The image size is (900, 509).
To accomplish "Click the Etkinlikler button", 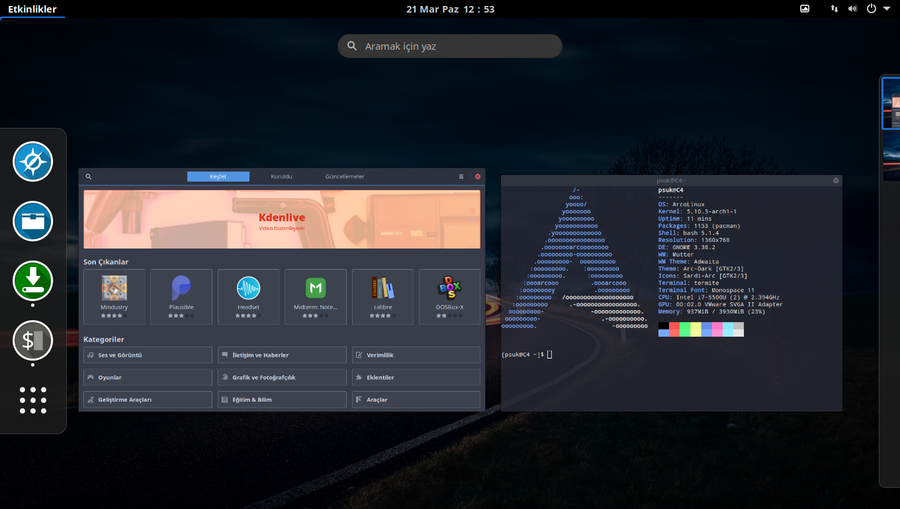I will (x=32, y=9).
